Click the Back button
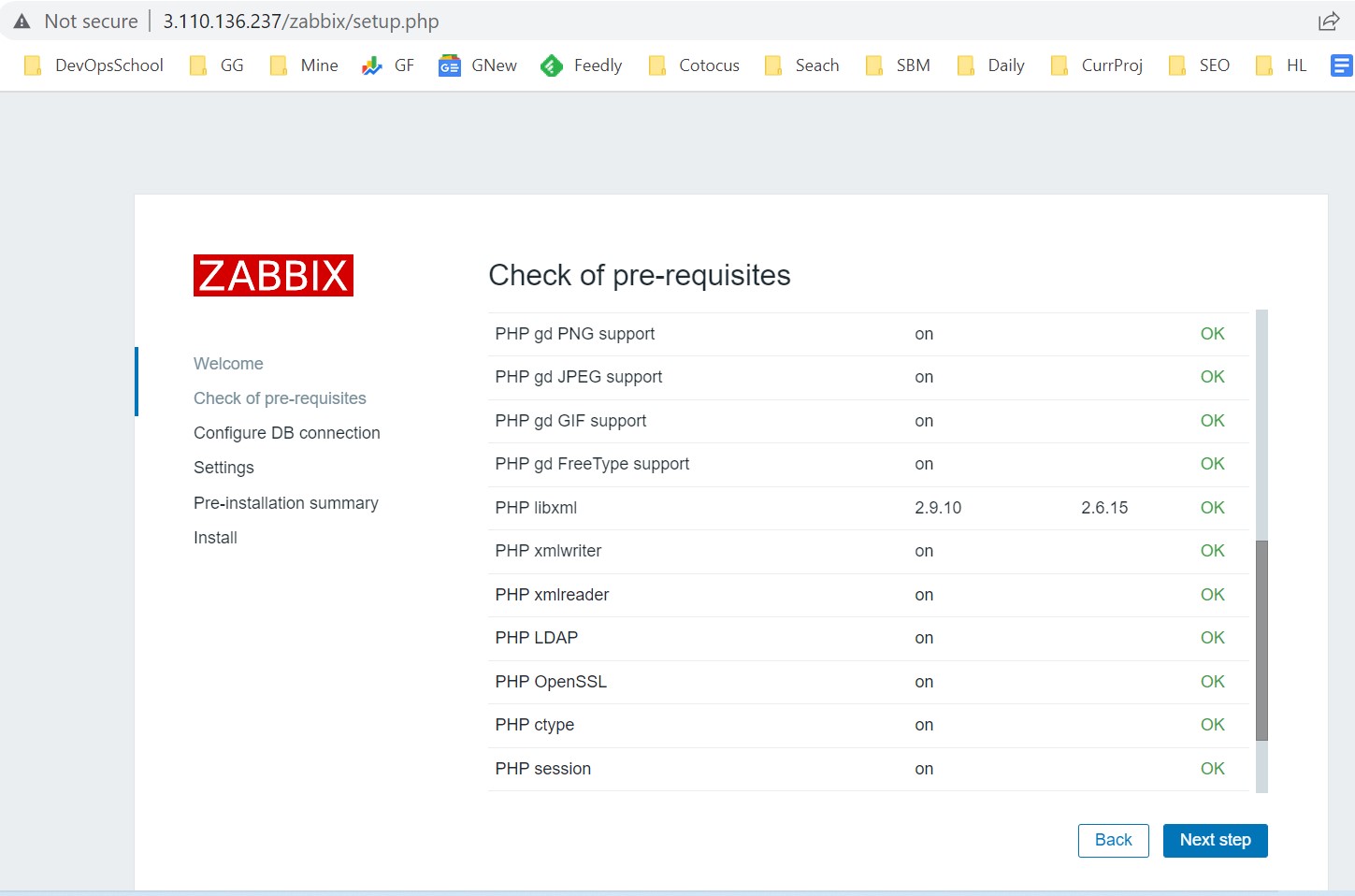 [x=1113, y=840]
